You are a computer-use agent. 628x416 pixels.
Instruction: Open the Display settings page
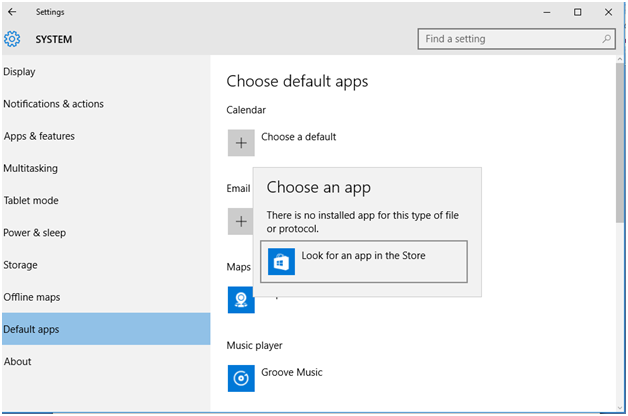click(x=19, y=72)
